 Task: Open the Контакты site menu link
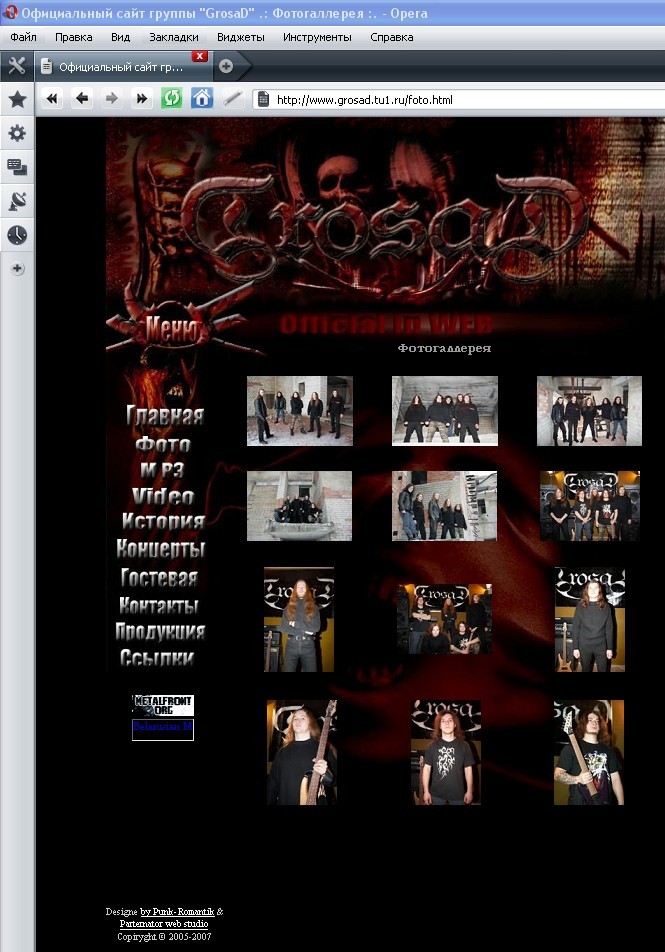coord(159,605)
